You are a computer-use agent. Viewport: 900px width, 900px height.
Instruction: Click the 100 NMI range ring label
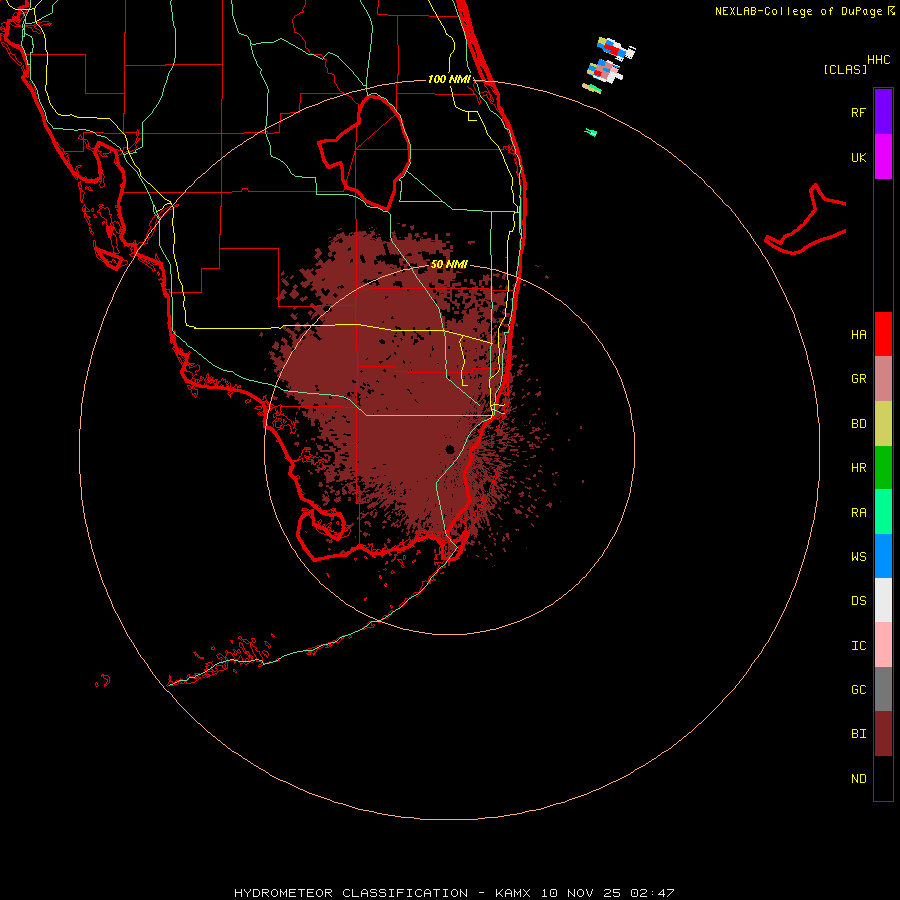point(449,79)
